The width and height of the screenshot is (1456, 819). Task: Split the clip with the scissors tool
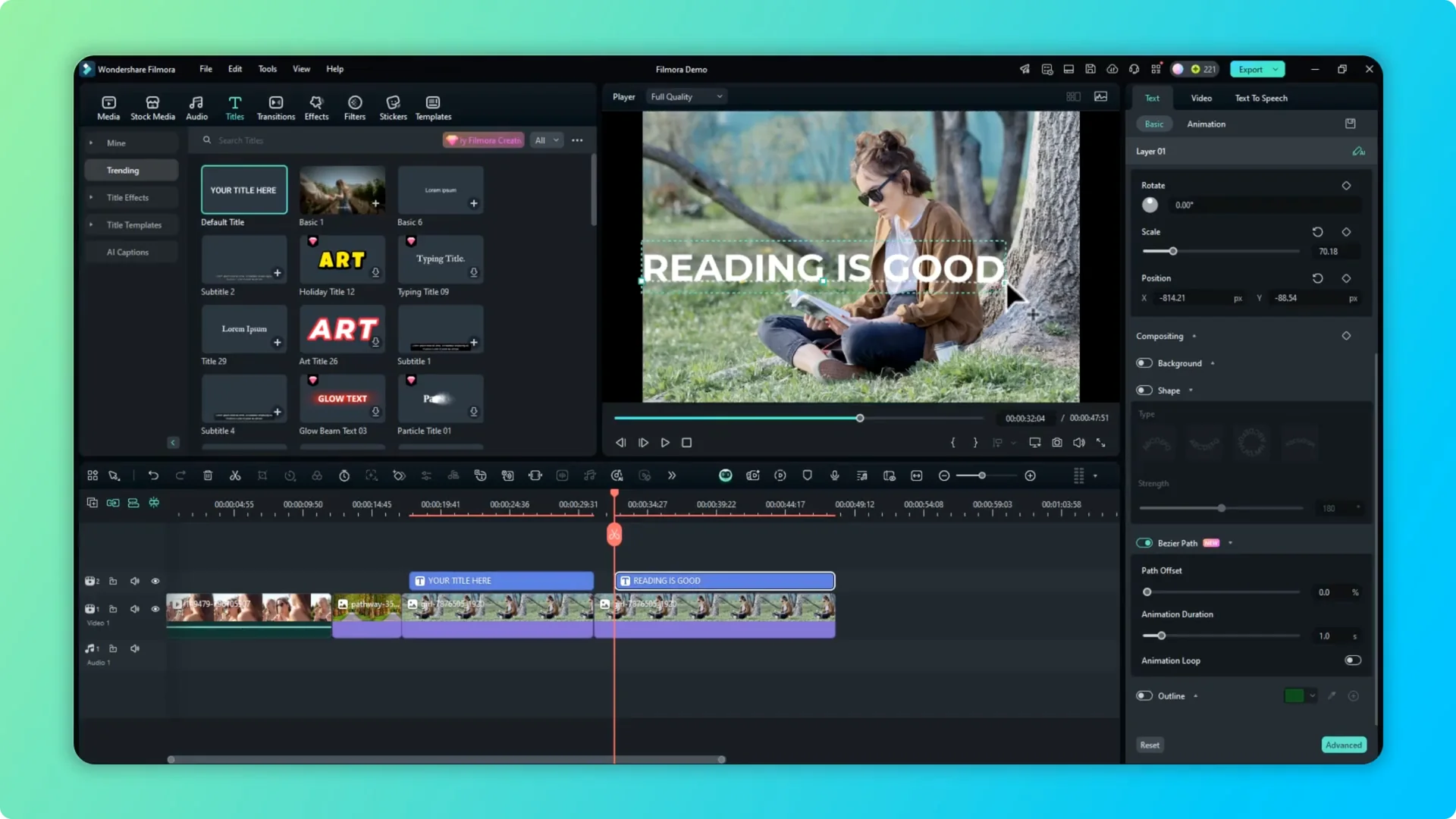235,475
